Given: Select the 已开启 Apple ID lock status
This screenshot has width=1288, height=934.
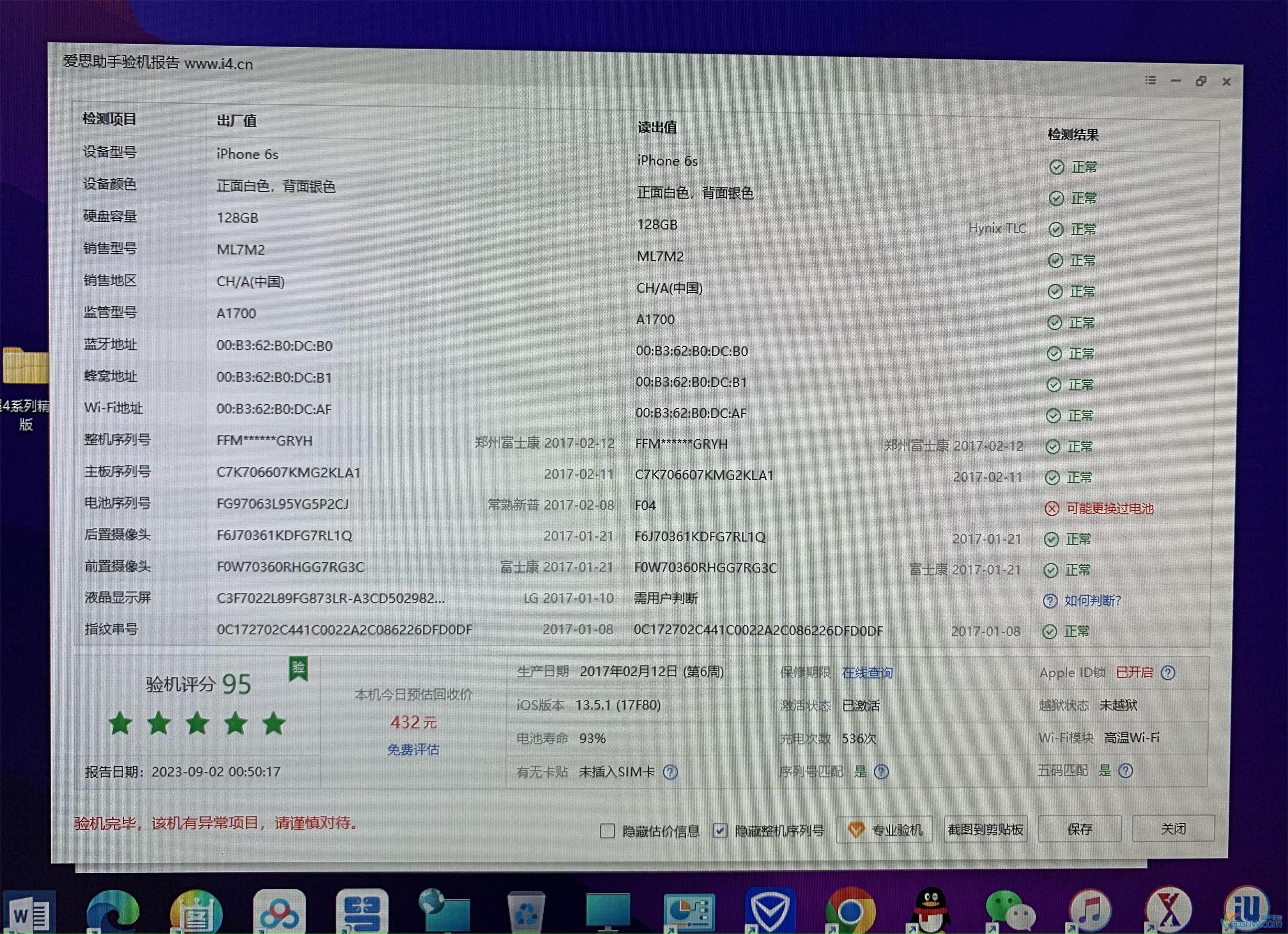Looking at the screenshot, I should coord(1134,673).
